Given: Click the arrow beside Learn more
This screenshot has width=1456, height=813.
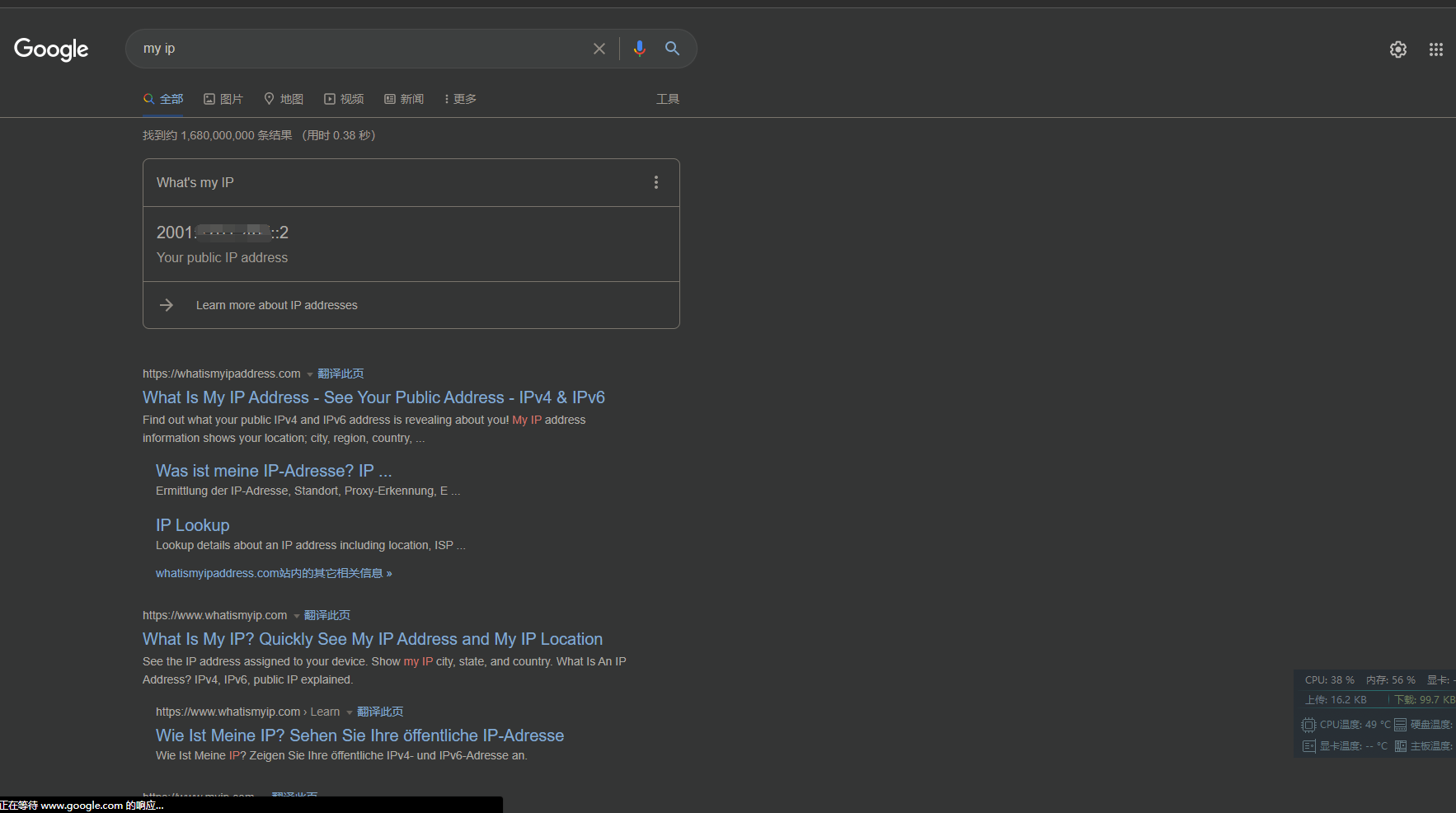Looking at the screenshot, I should [x=167, y=305].
